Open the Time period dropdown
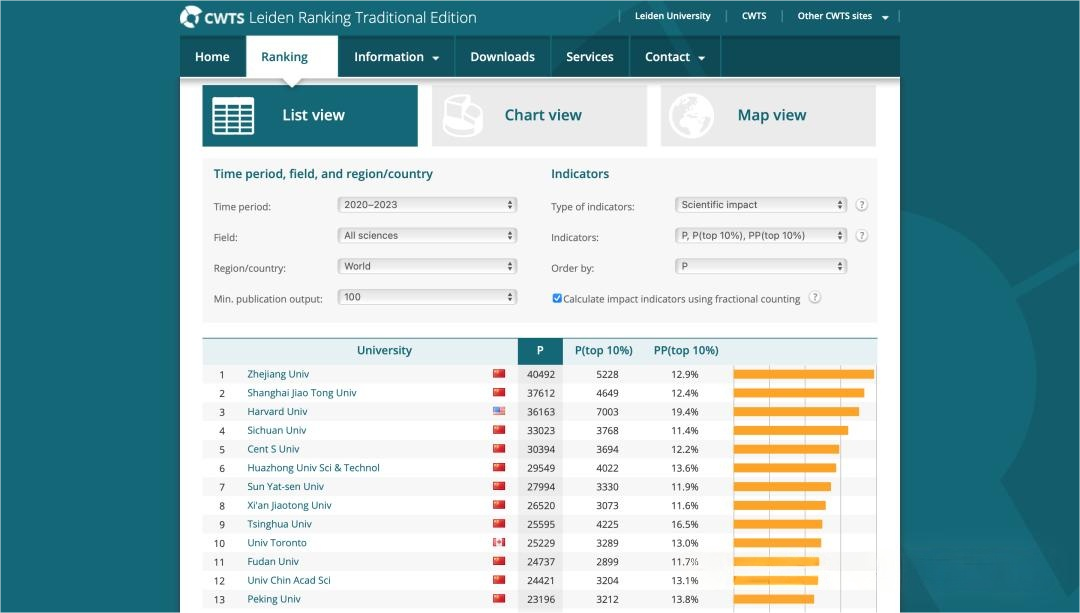 point(427,205)
